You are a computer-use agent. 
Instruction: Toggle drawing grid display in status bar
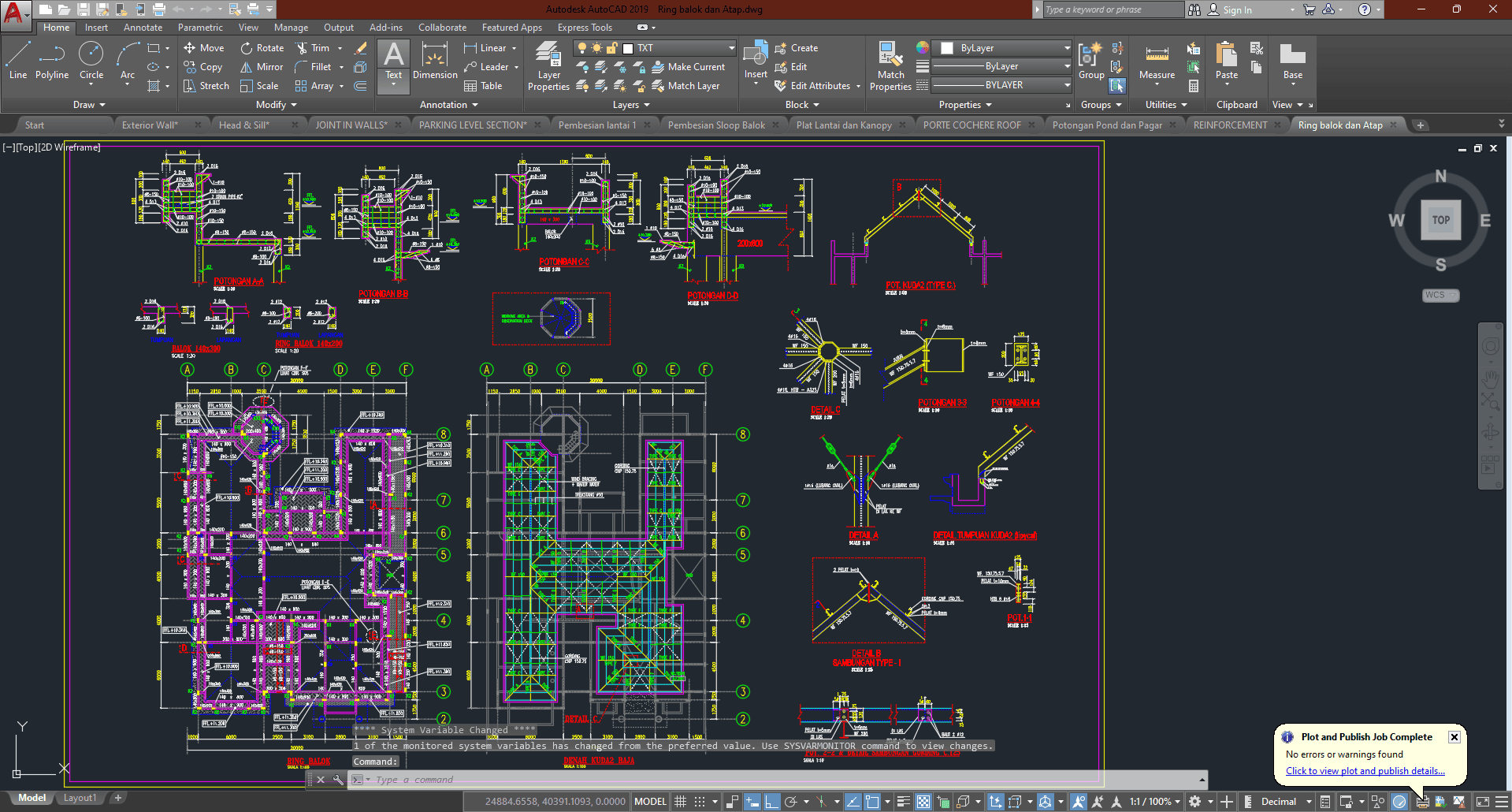click(x=681, y=802)
